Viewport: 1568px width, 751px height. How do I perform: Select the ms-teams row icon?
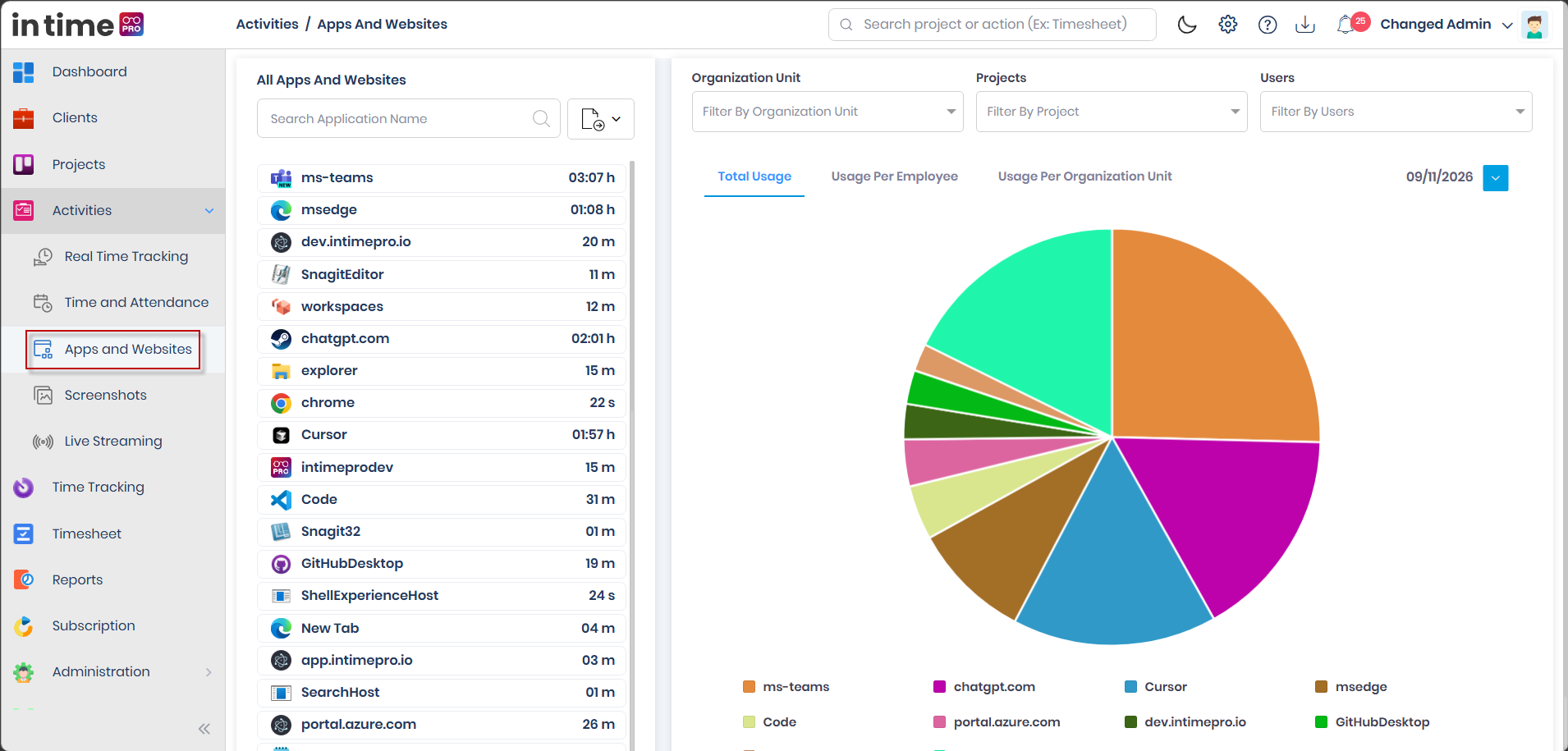coord(281,178)
